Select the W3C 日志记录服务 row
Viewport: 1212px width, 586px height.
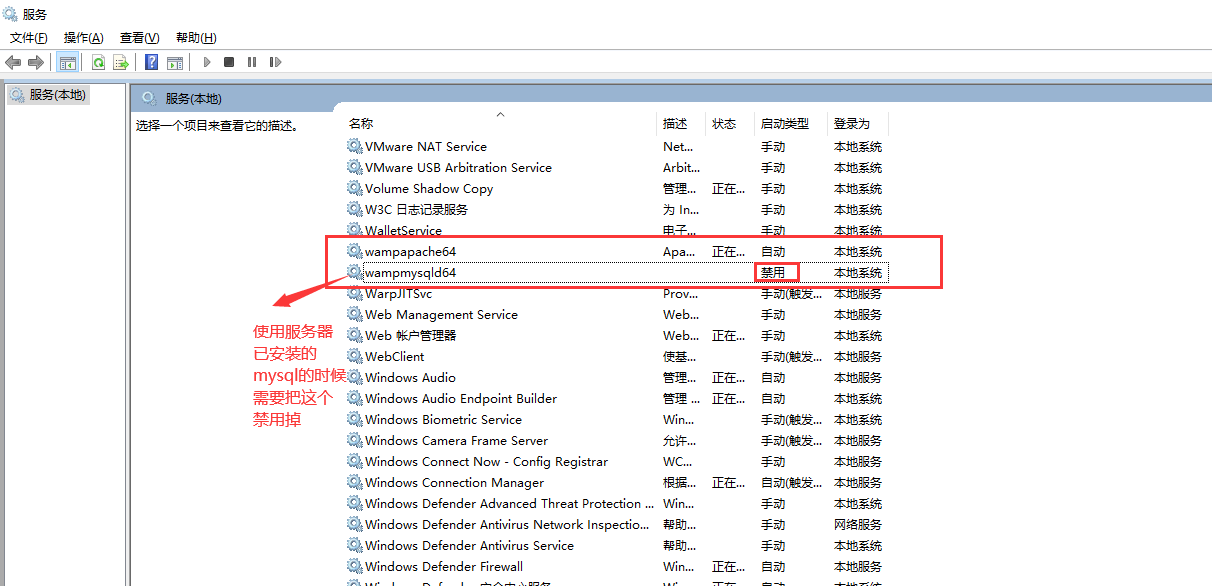tap(616, 209)
